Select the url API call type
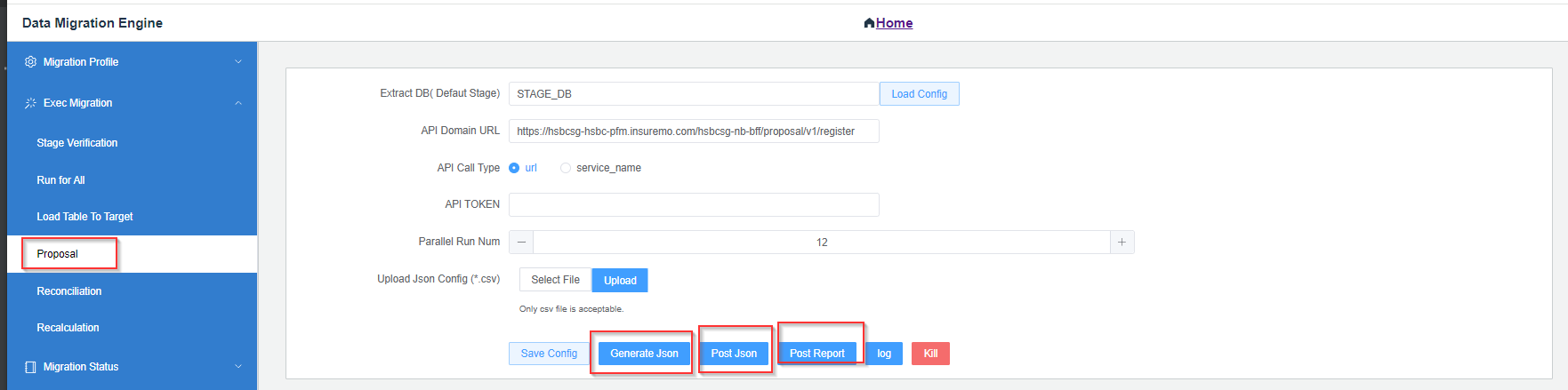This screenshot has width=1568, height=390. [514, 168]
